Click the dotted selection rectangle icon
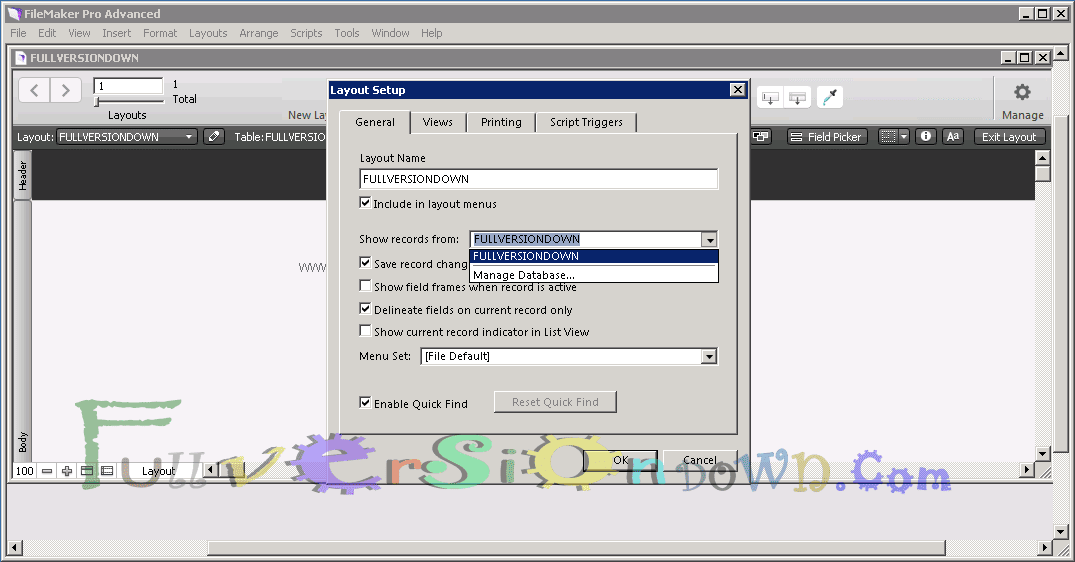This screenshot has width=1075, height=562. [889, 136]
